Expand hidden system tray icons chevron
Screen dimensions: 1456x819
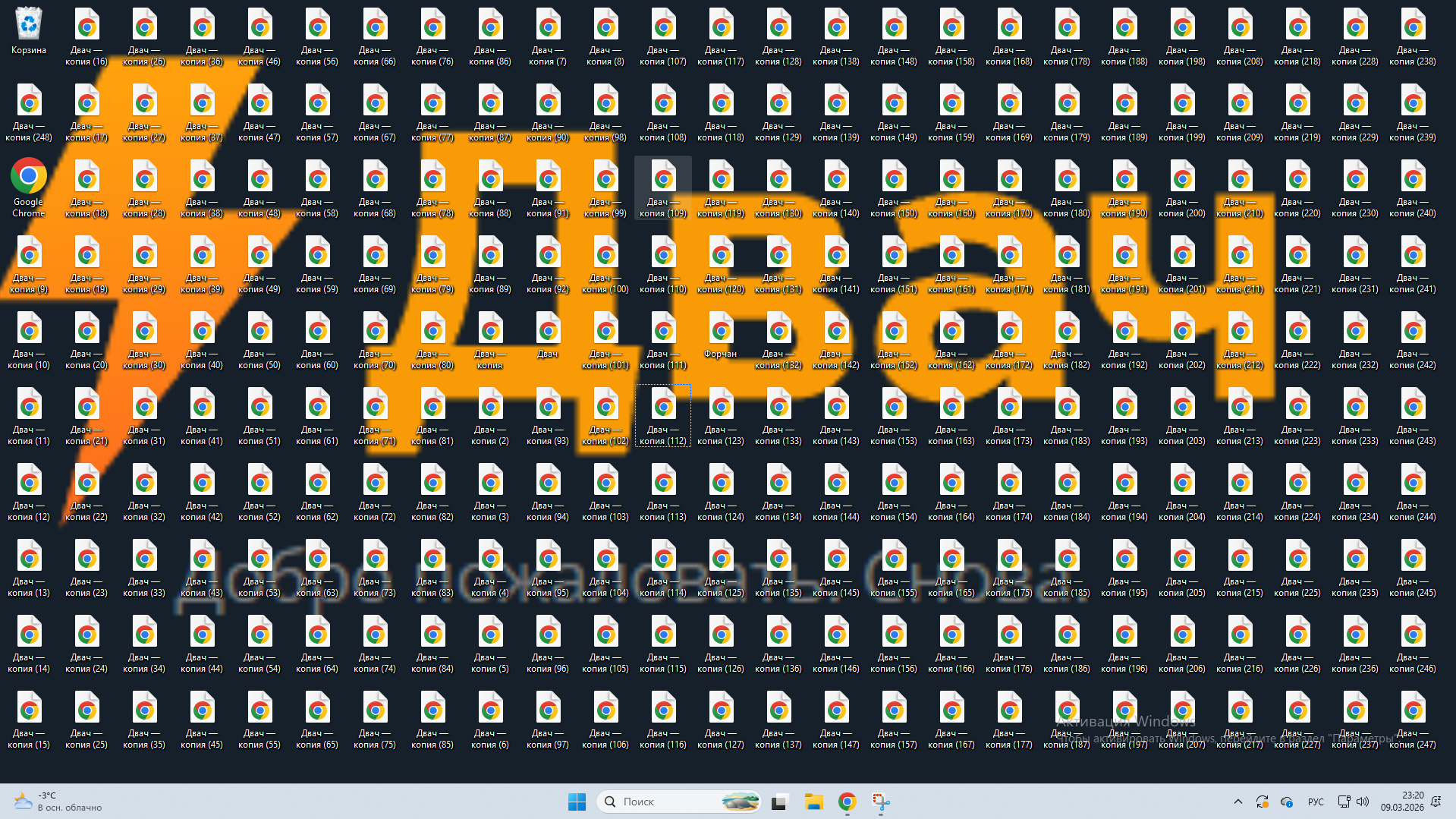tap(1237, 802)
